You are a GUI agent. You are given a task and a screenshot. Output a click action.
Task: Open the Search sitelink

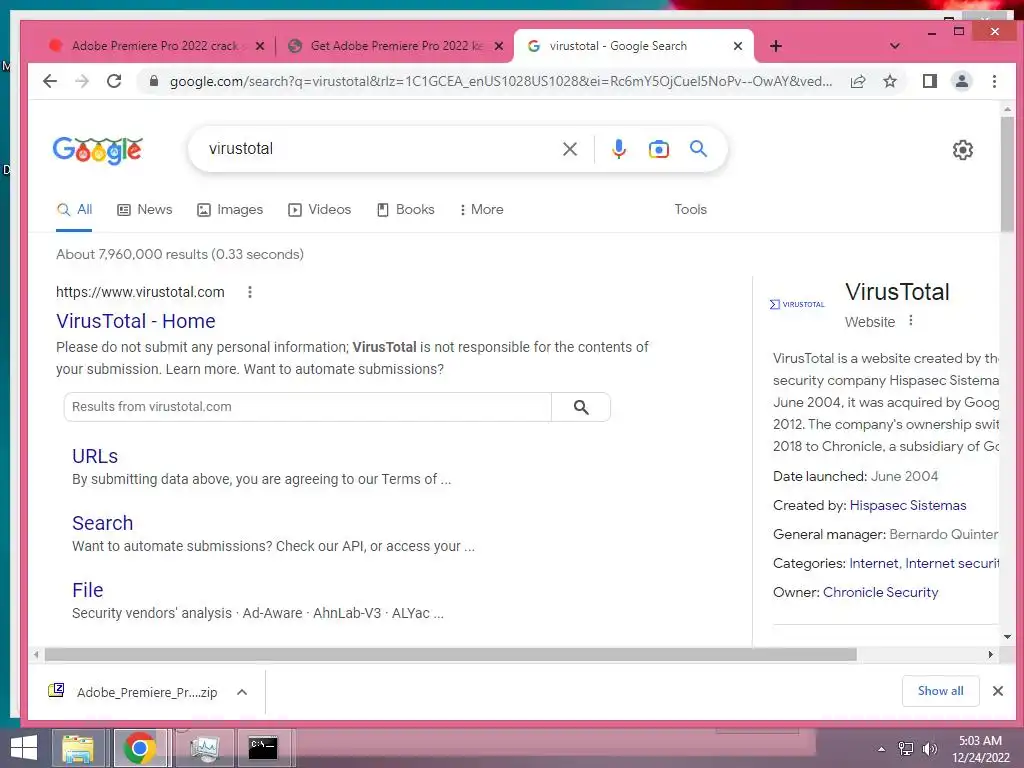[x=103, y=523]
